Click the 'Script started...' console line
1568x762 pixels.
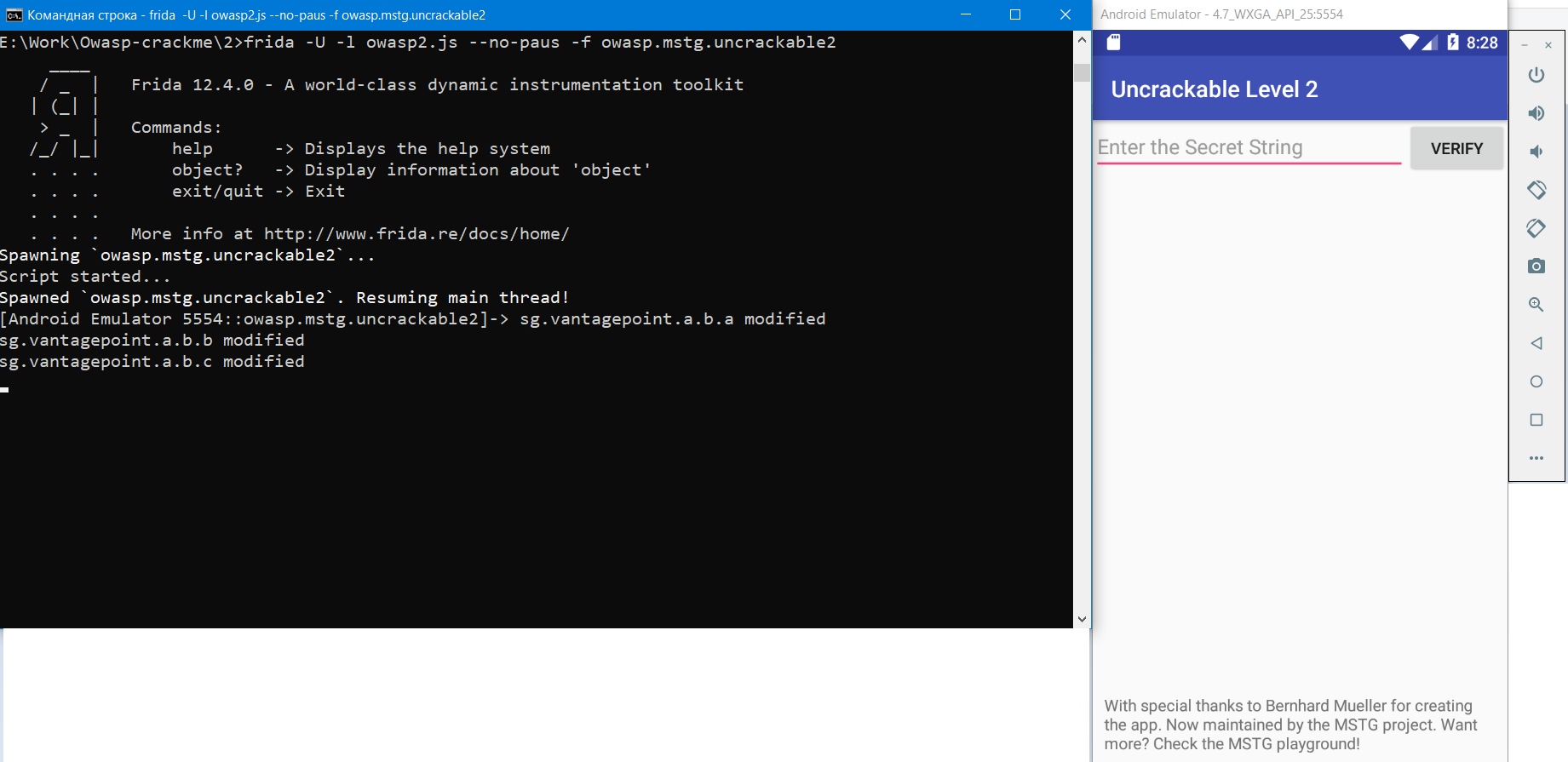tap(85, 277)
